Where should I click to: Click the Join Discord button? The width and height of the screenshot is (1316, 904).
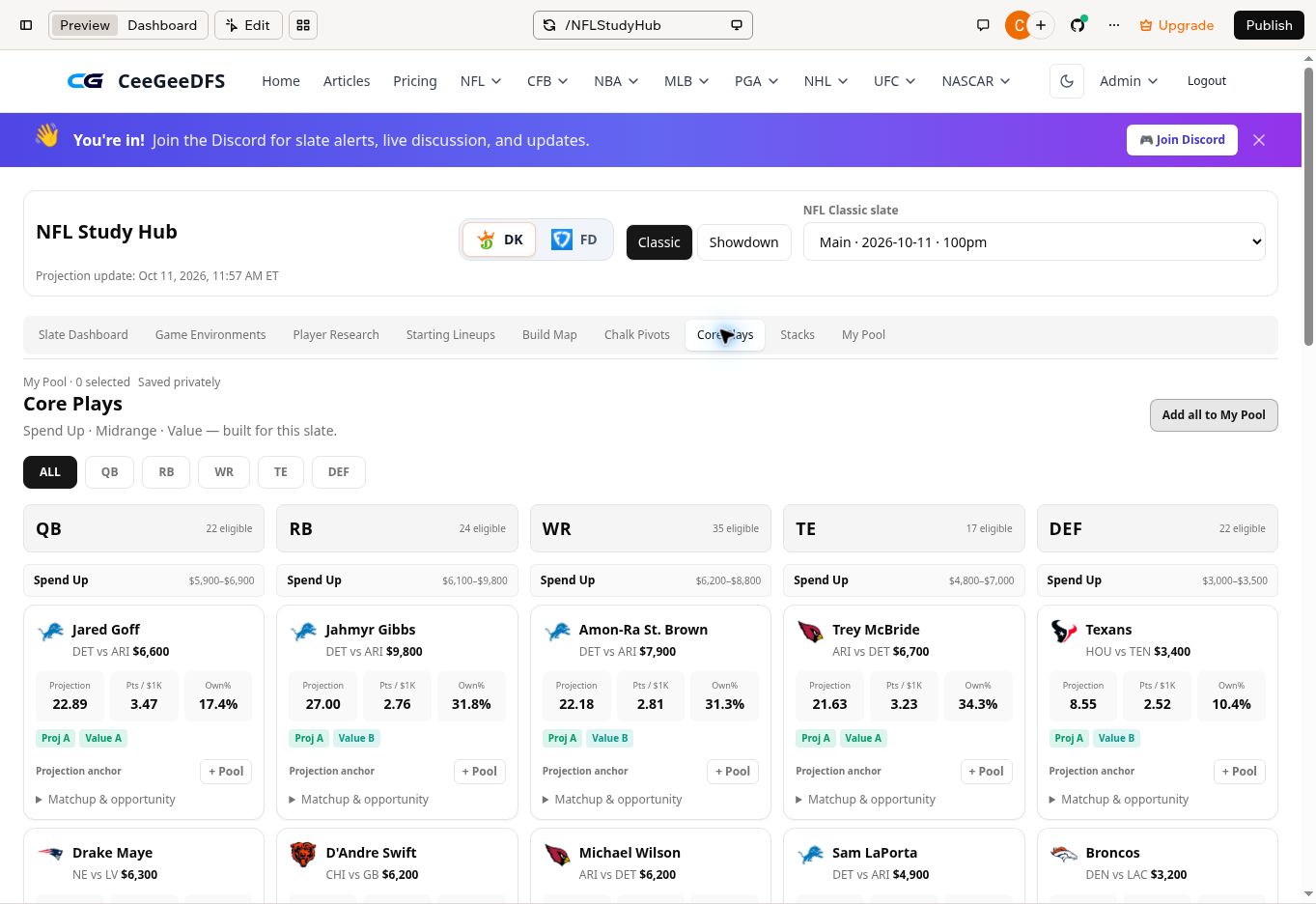pyautogui.click(x=1182, y=140)
